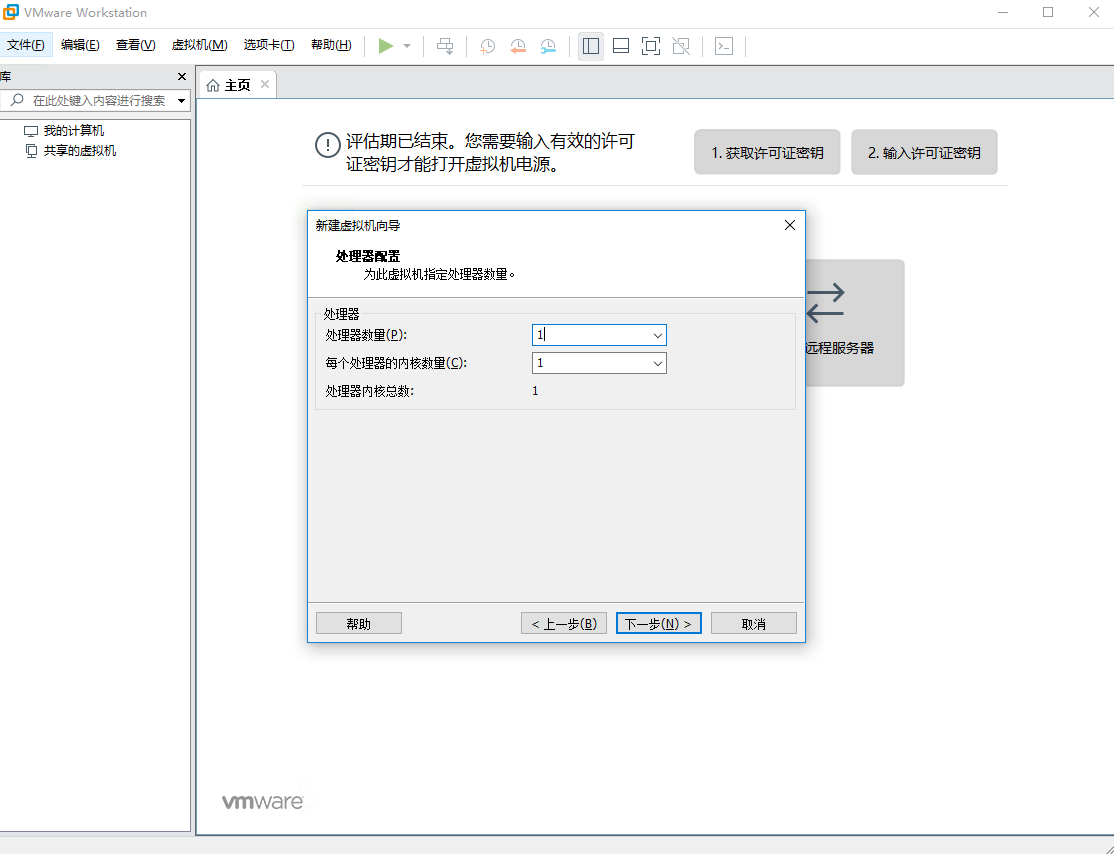Cancel the wizard with 取消
Image resolution: width=1114 pixels, height=854 pixels.
[754, 624]
